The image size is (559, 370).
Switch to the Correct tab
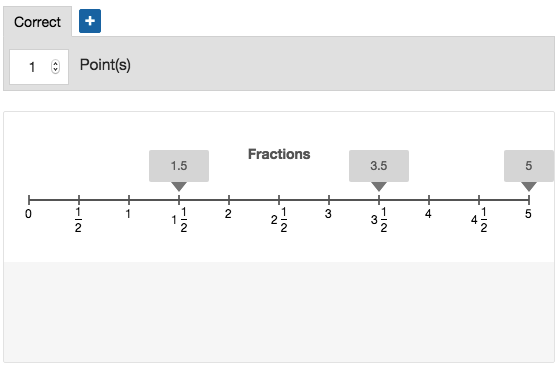(x=37, y=22)
